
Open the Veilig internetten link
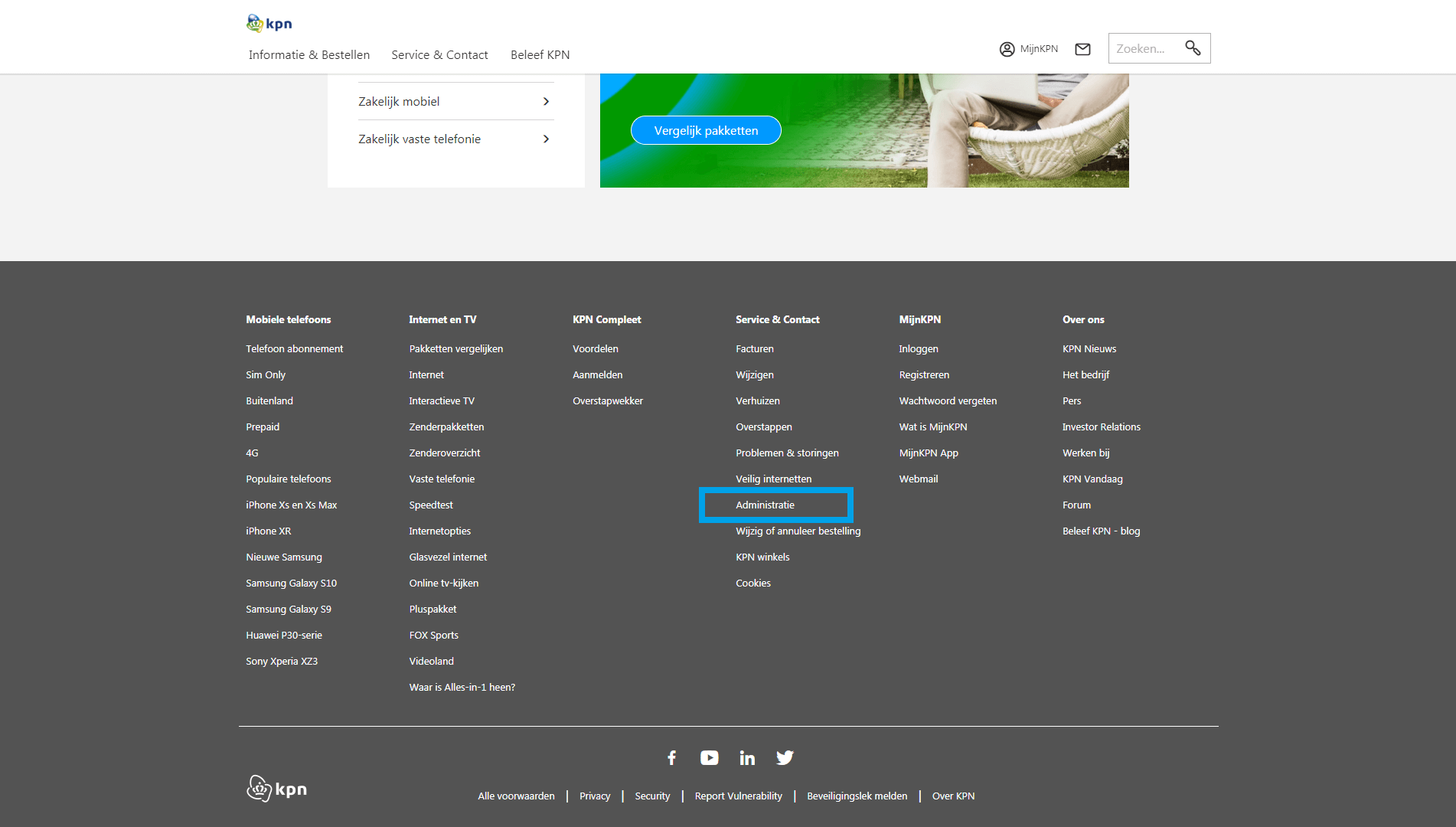point(774,479)
